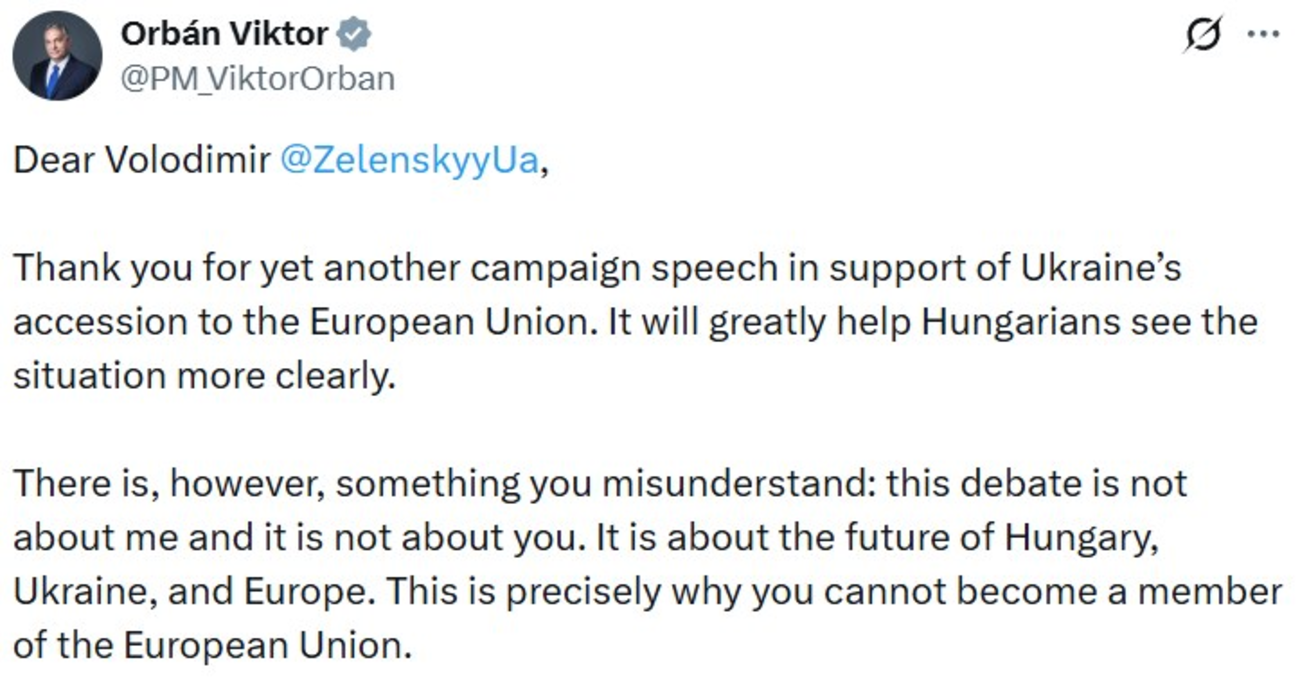Open the three-dot more options menu
This screenshot has width=1300, height=685.
coord(1264,34)
